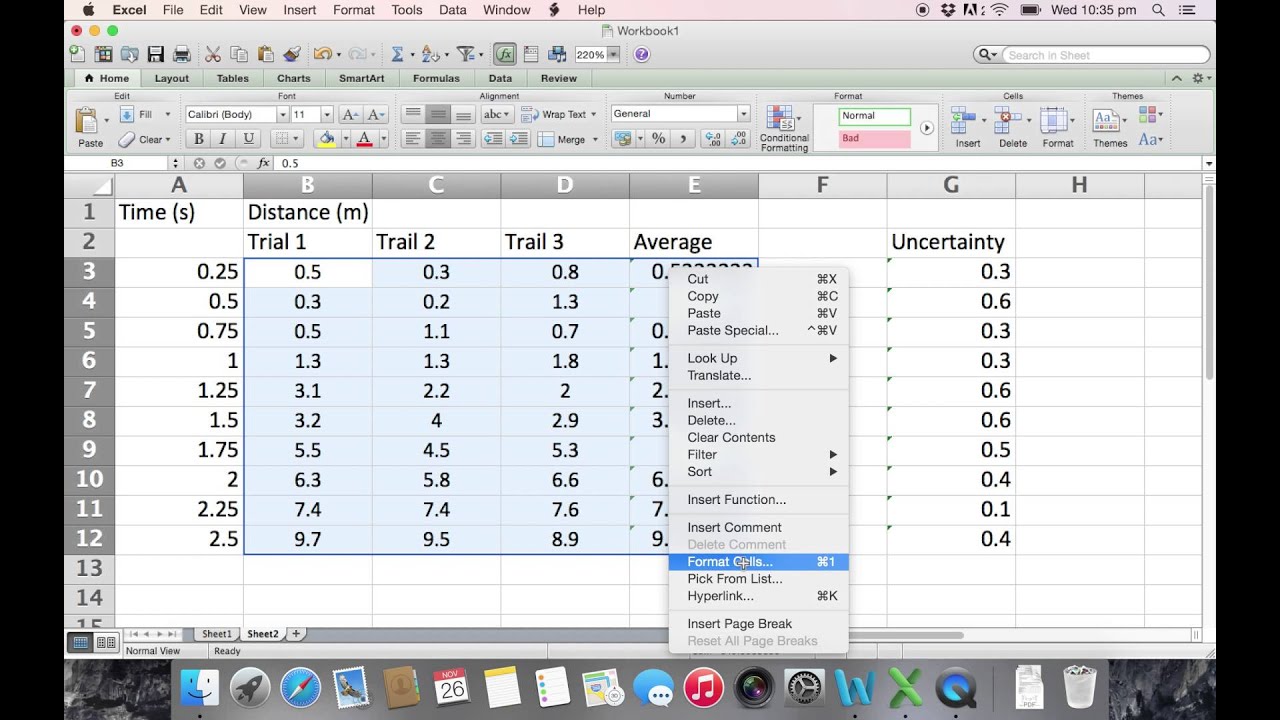Click Decrease decimal places icon
The width and height of the screenshot is (1280, 720).
[x=738, y=139]
